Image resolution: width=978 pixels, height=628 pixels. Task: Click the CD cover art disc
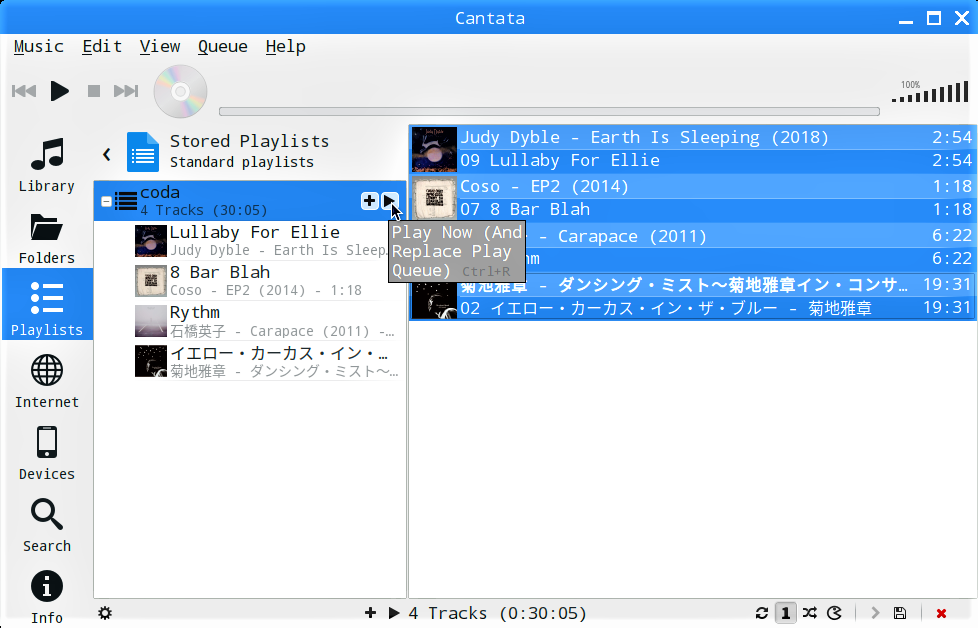pos(180,92)
